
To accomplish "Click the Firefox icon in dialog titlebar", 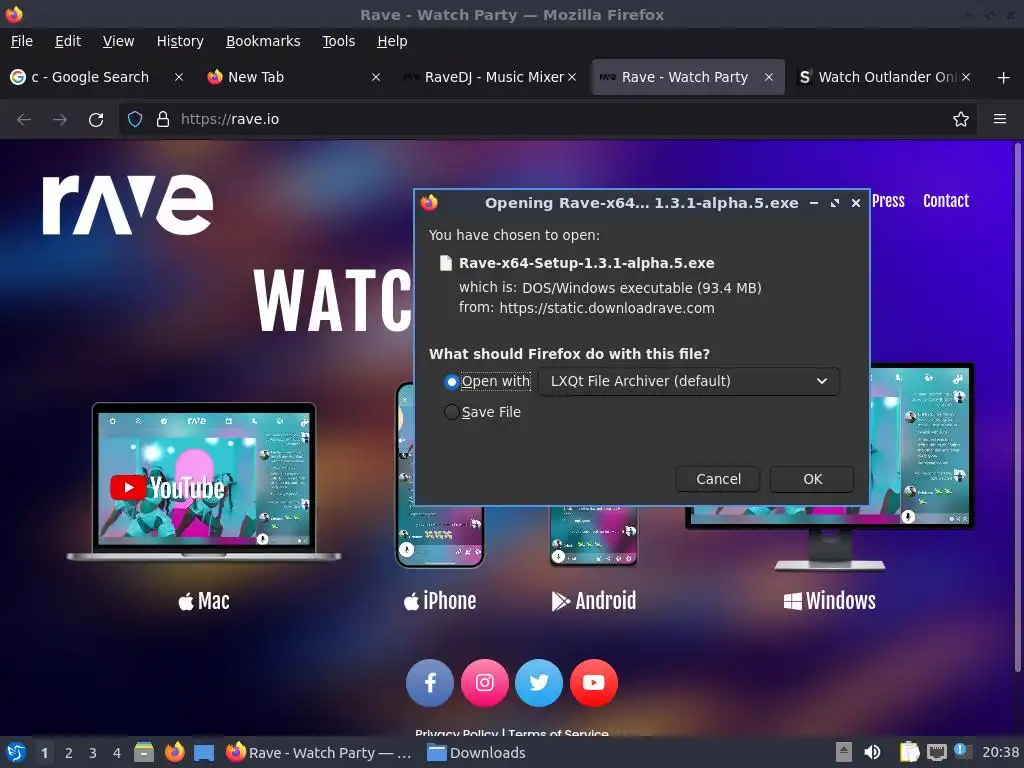I will point(429,202).
